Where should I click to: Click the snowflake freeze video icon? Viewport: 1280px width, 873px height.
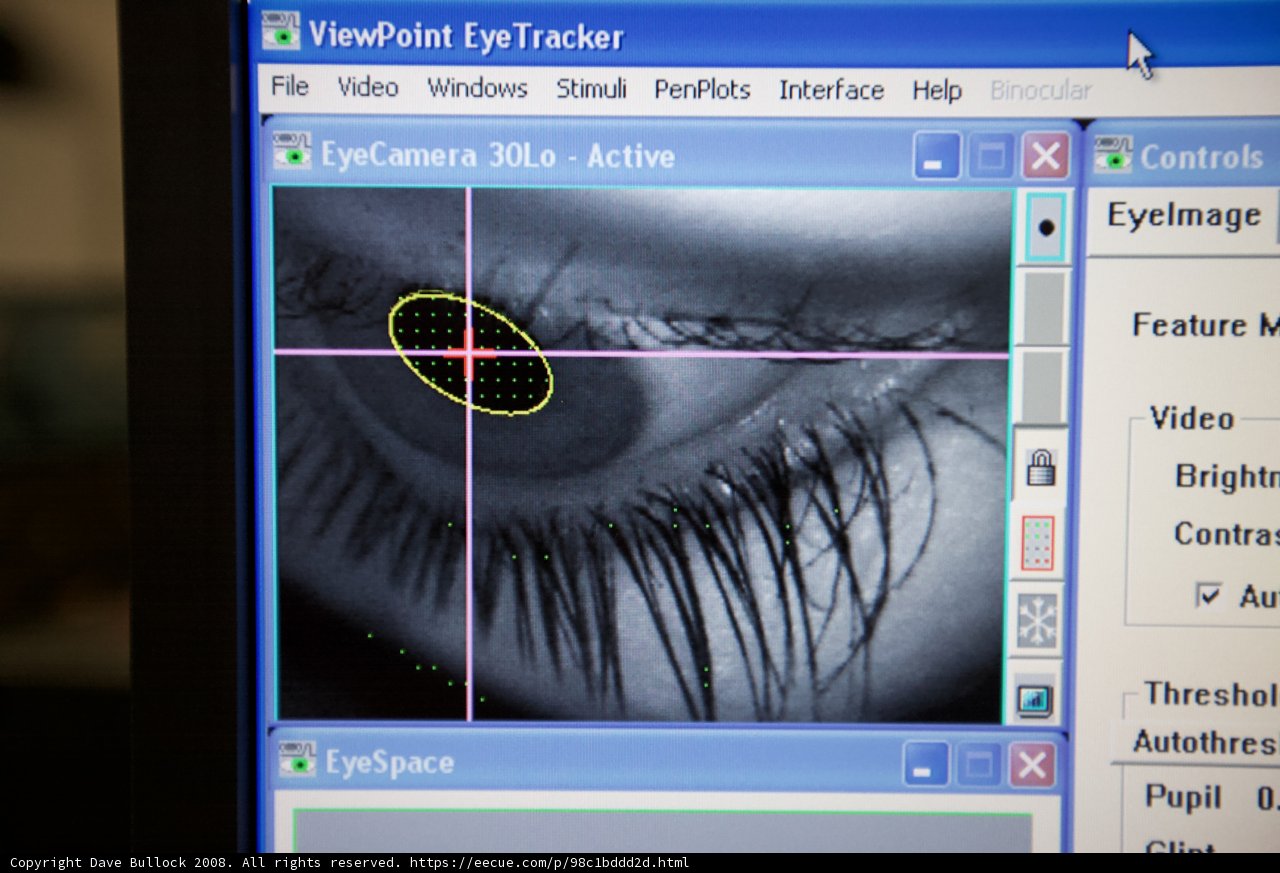tap(1037, 621)
